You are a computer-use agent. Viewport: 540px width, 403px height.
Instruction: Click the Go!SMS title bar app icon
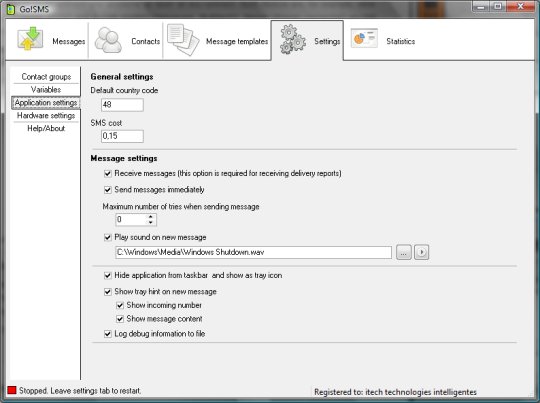tap(11, 9)
